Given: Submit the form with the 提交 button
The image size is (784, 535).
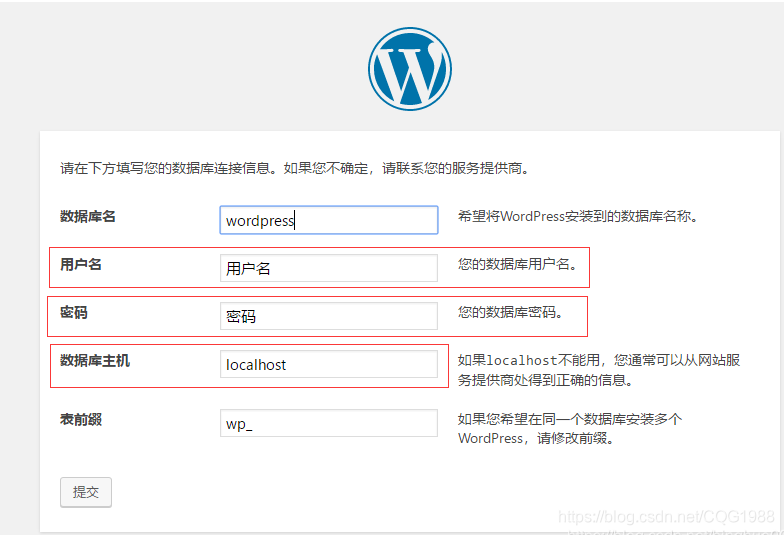Looking at the screenshot, I should pos(86,492).
